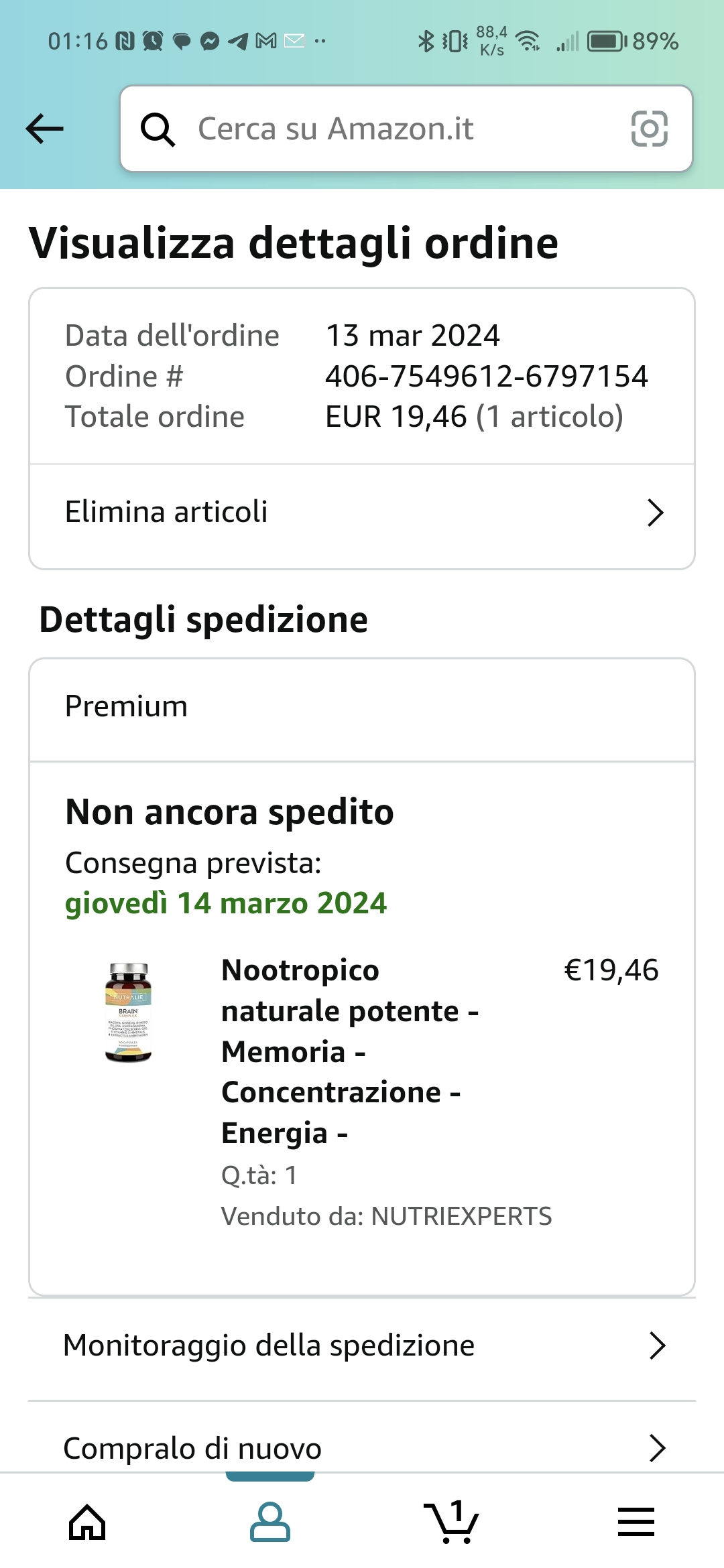
Task: Tap the battery status icon
Action: [607, 42]
